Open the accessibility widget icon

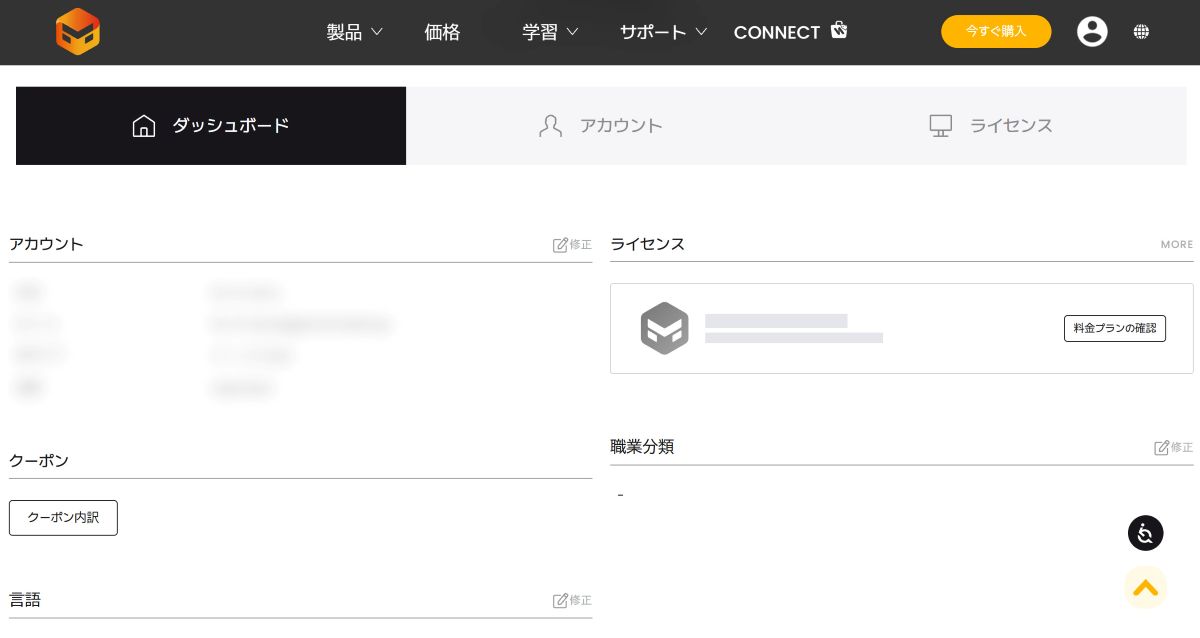coord(1145,533)
